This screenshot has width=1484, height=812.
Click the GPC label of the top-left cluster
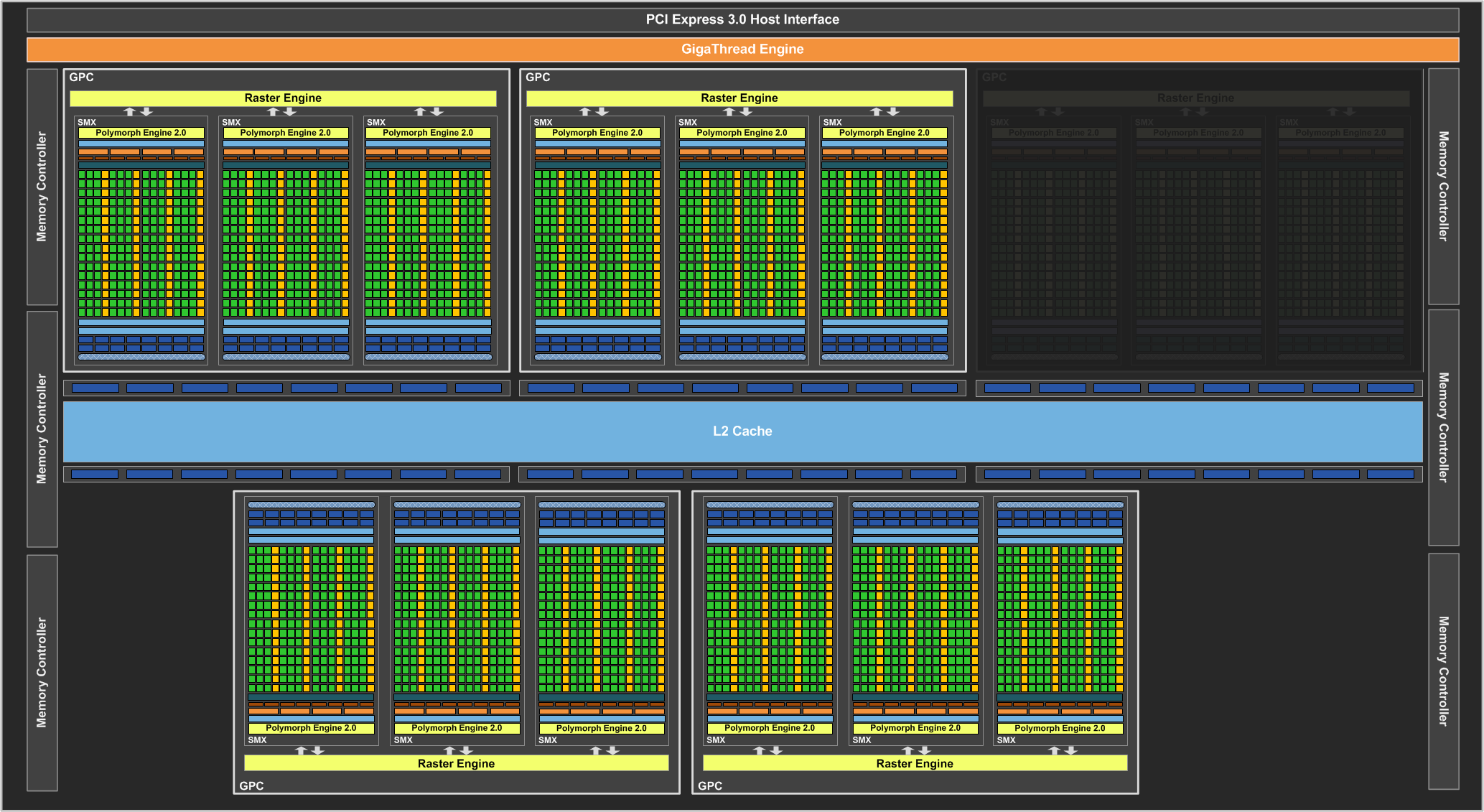[82, 77]
